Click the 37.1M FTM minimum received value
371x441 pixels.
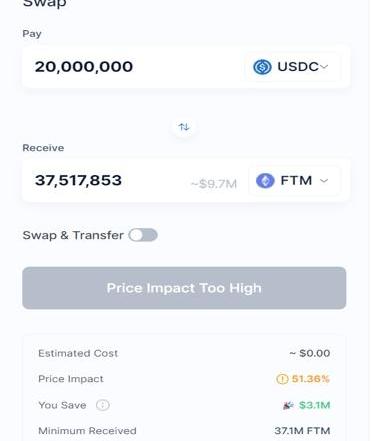pyautogui.click(x=302, y=431)
